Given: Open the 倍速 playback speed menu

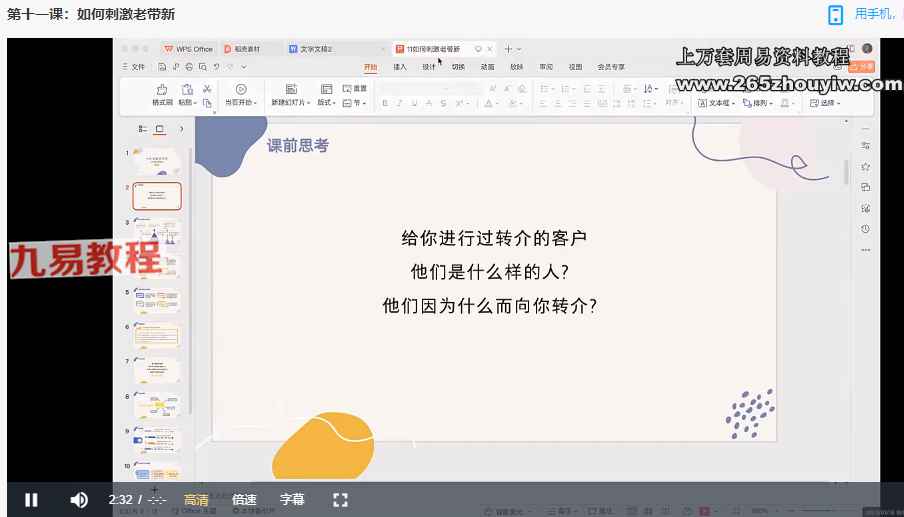Looking at the screenshot, I should click(244, 500).
